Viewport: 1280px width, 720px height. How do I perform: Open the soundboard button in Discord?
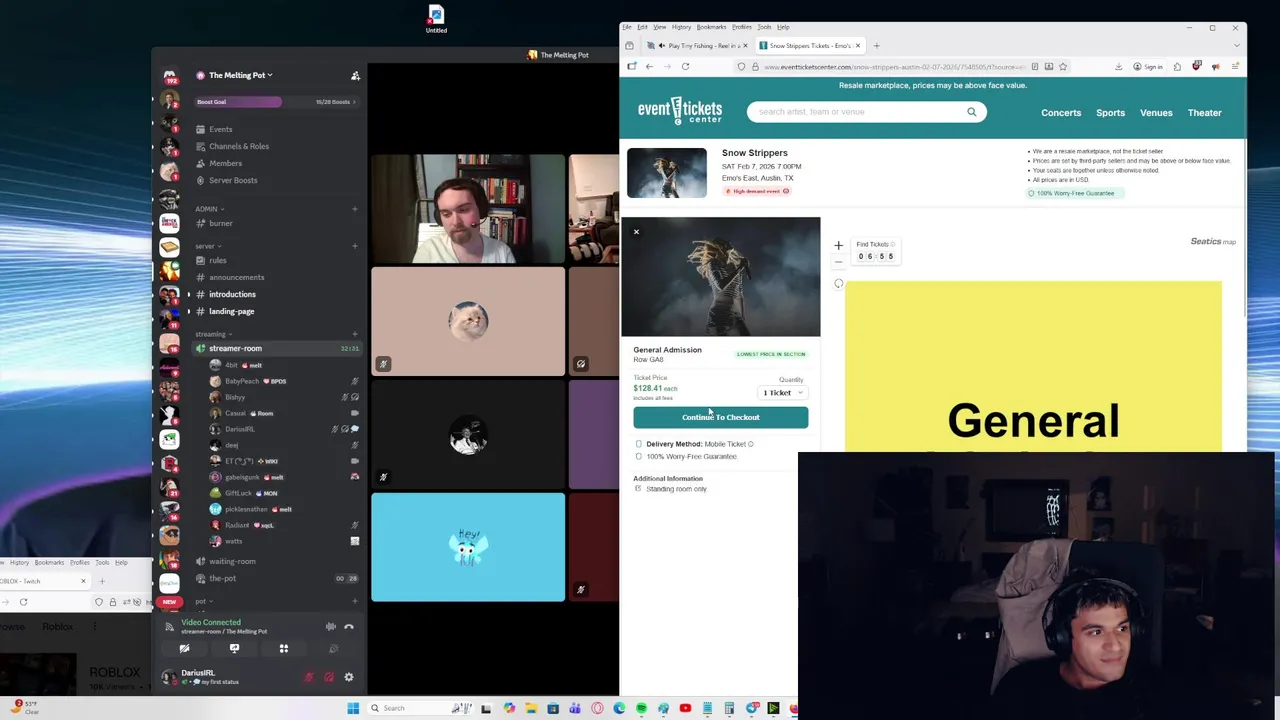(x=333, y=648)
